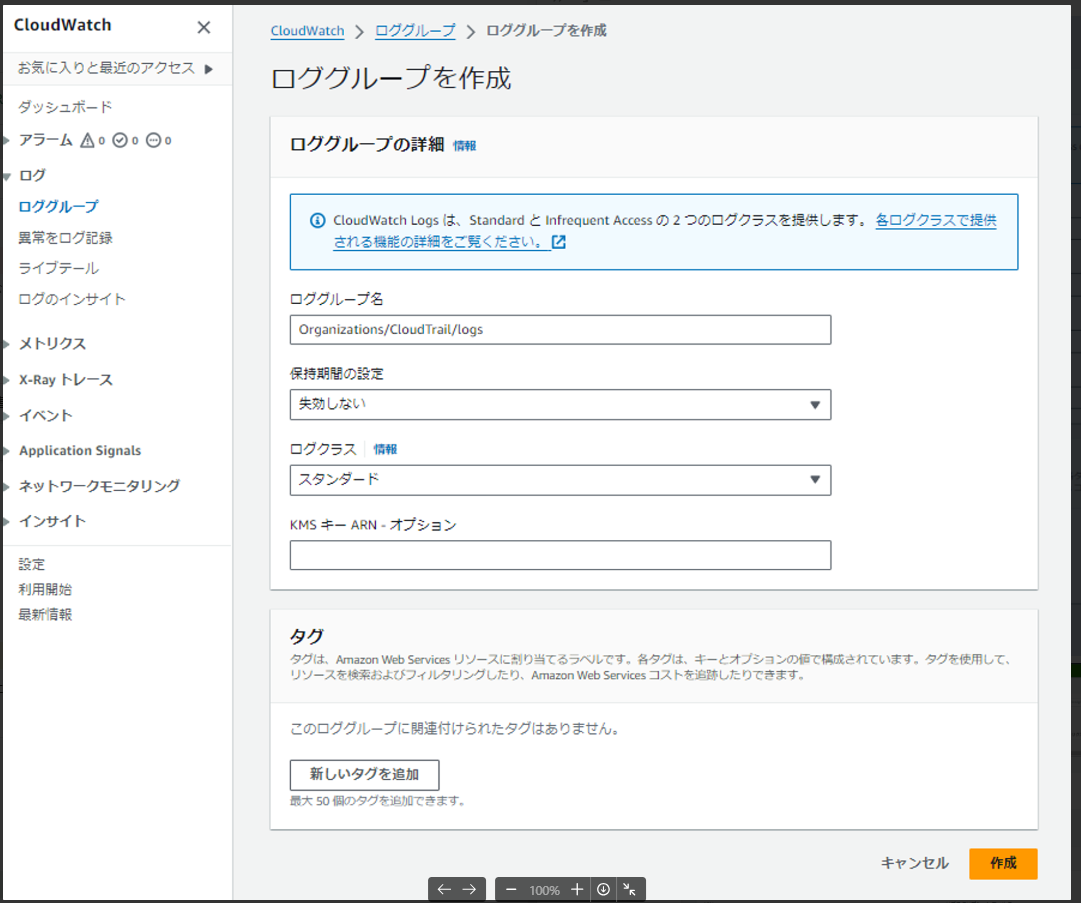Click the ロググループ breadcrumb link

(415, 31)
